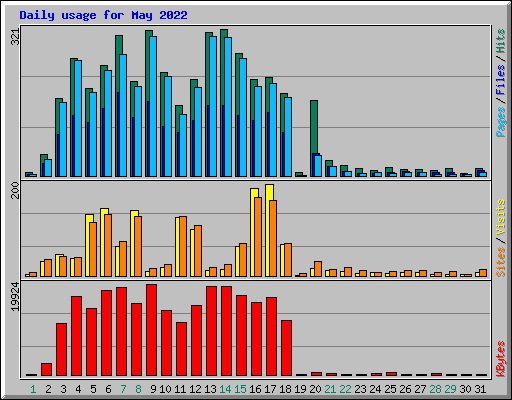
Task: Click the cyan pages bar for day 14
Action: point(228,107)
